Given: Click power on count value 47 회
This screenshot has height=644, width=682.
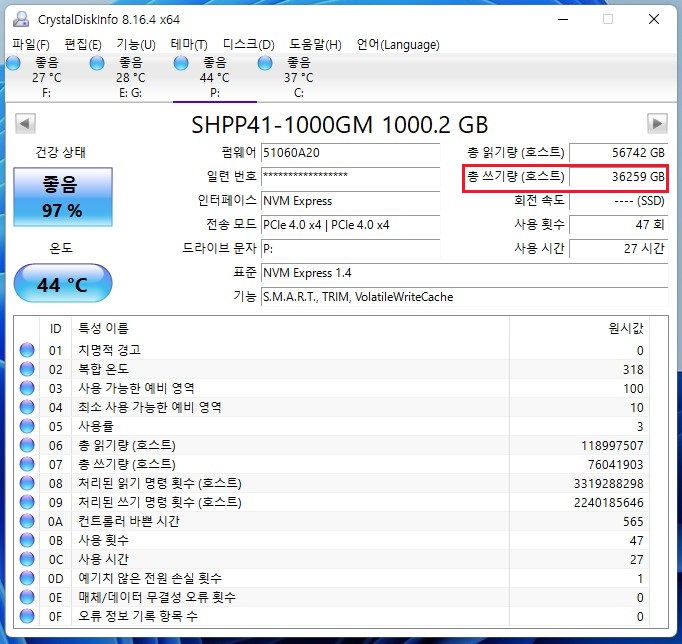Looking at the screenshot, I should [618, 225].
